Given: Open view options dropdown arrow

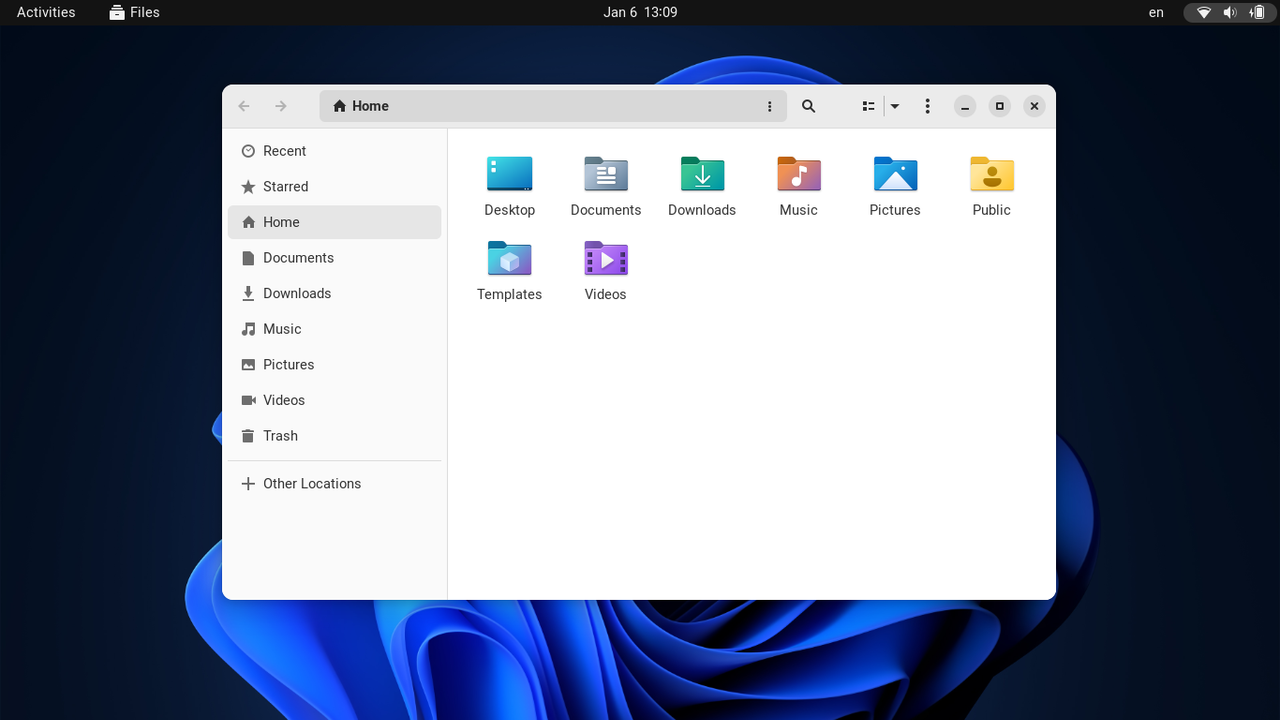Looking at the screenshot, I should click(895, 106).
